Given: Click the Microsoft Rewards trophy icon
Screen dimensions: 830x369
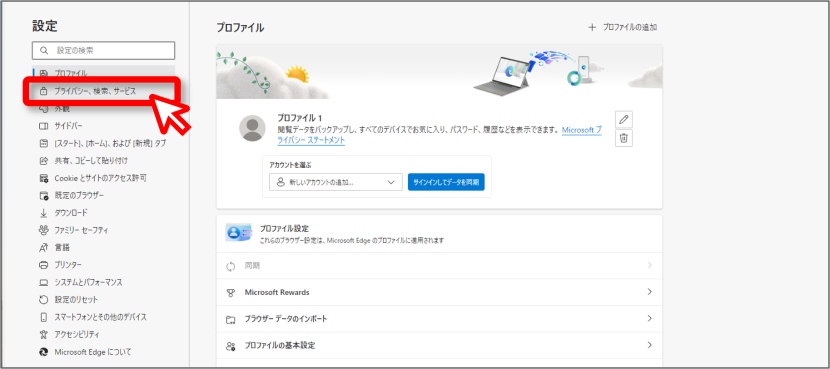Looking at the screenshot, I should (230, 292).
